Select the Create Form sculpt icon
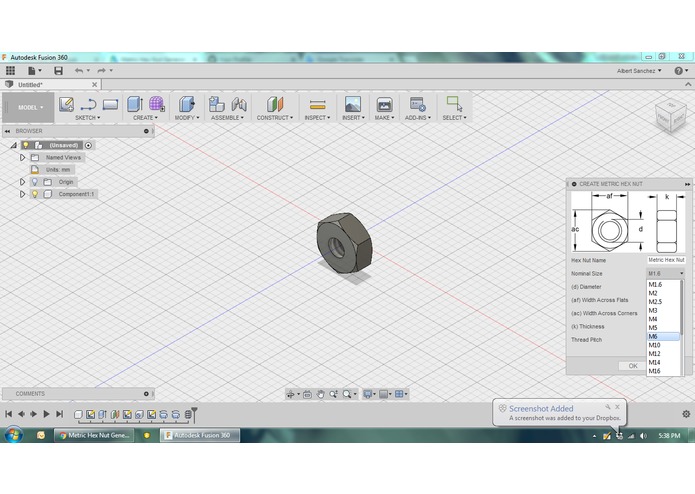This screenshot has width=695, height=494. point(156,105)
